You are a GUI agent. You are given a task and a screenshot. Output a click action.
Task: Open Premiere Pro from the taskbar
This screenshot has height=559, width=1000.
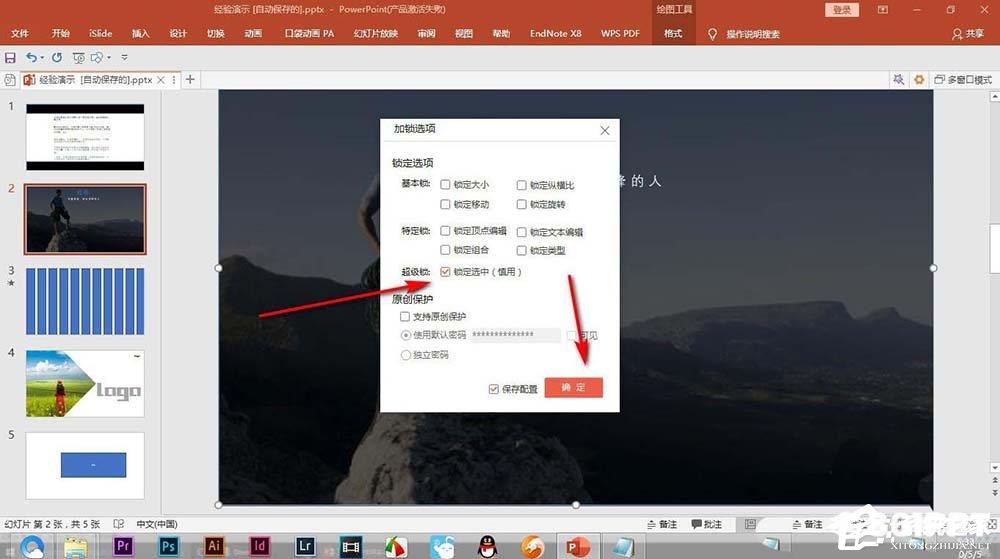tap(123, 546)
